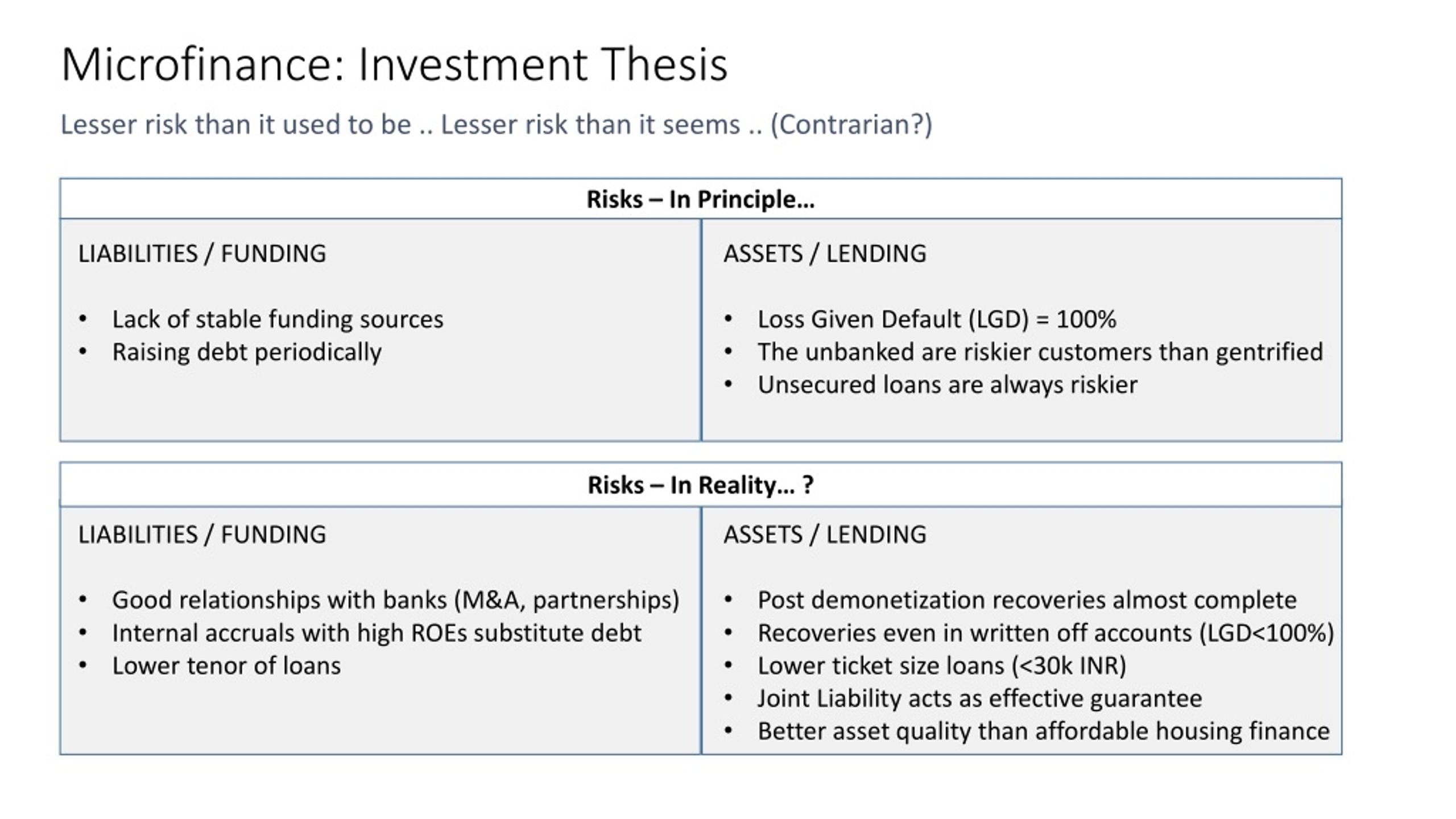Select Lower ticket size loans (<30k INR)
The image size is (1456, 819).
[x=942, y=666]
